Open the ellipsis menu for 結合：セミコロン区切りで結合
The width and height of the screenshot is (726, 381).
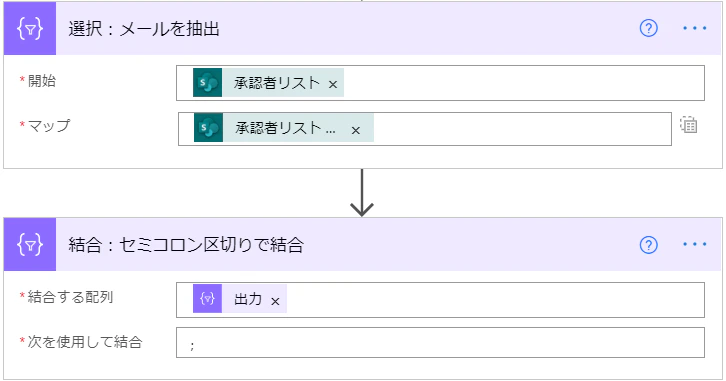click(695, 244)
